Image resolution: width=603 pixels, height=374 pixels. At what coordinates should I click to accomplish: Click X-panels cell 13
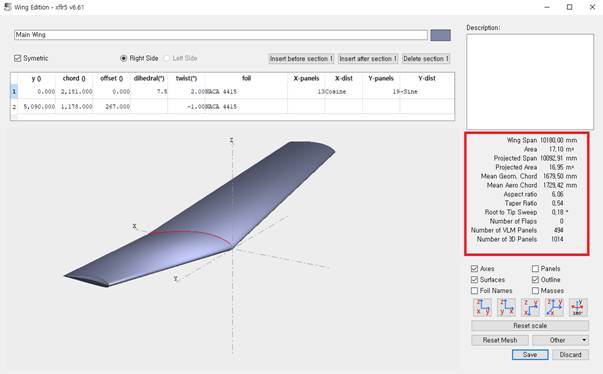[x=306, y=92]
